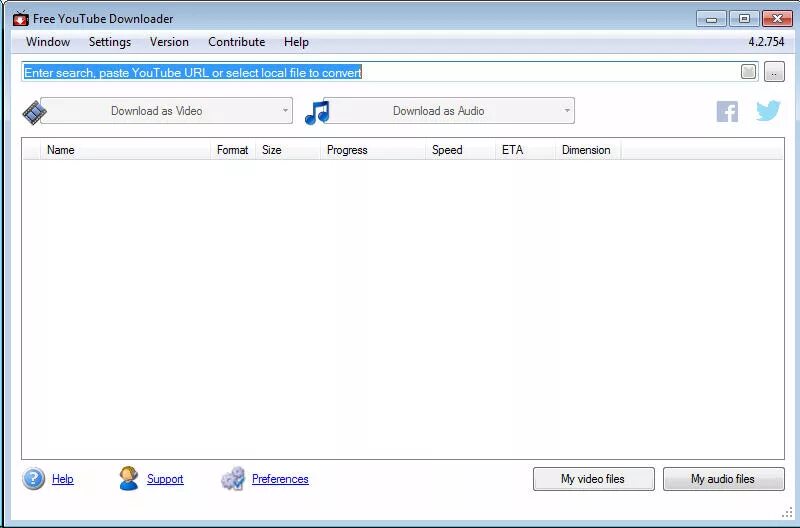Image resolution: width=800 pixels, height=528 pixels.
Task: Maximize the Free YouTube Downloader window
Action: point(744,19)
